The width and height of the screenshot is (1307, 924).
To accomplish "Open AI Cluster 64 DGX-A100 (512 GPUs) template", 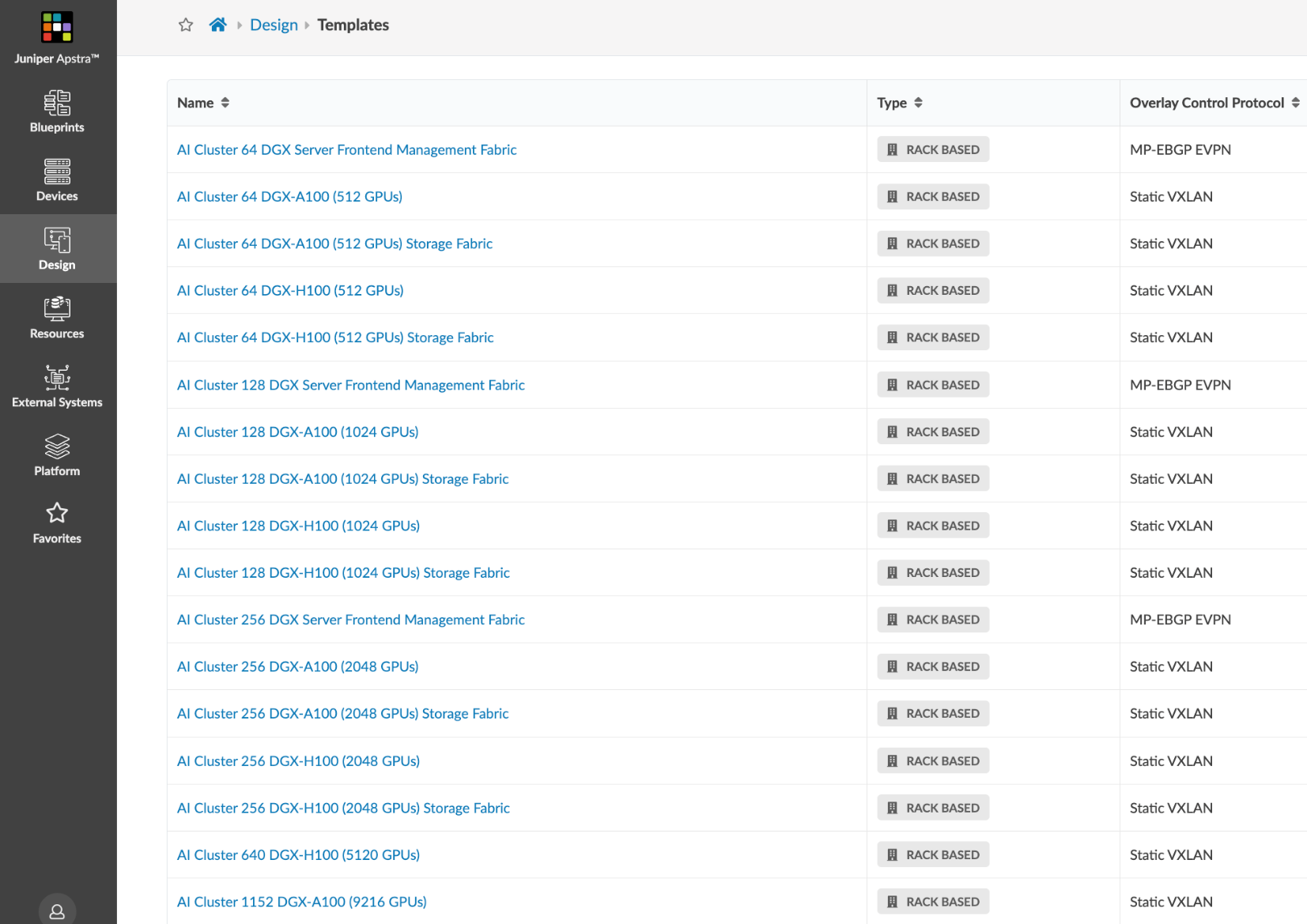I will [289, 197].
